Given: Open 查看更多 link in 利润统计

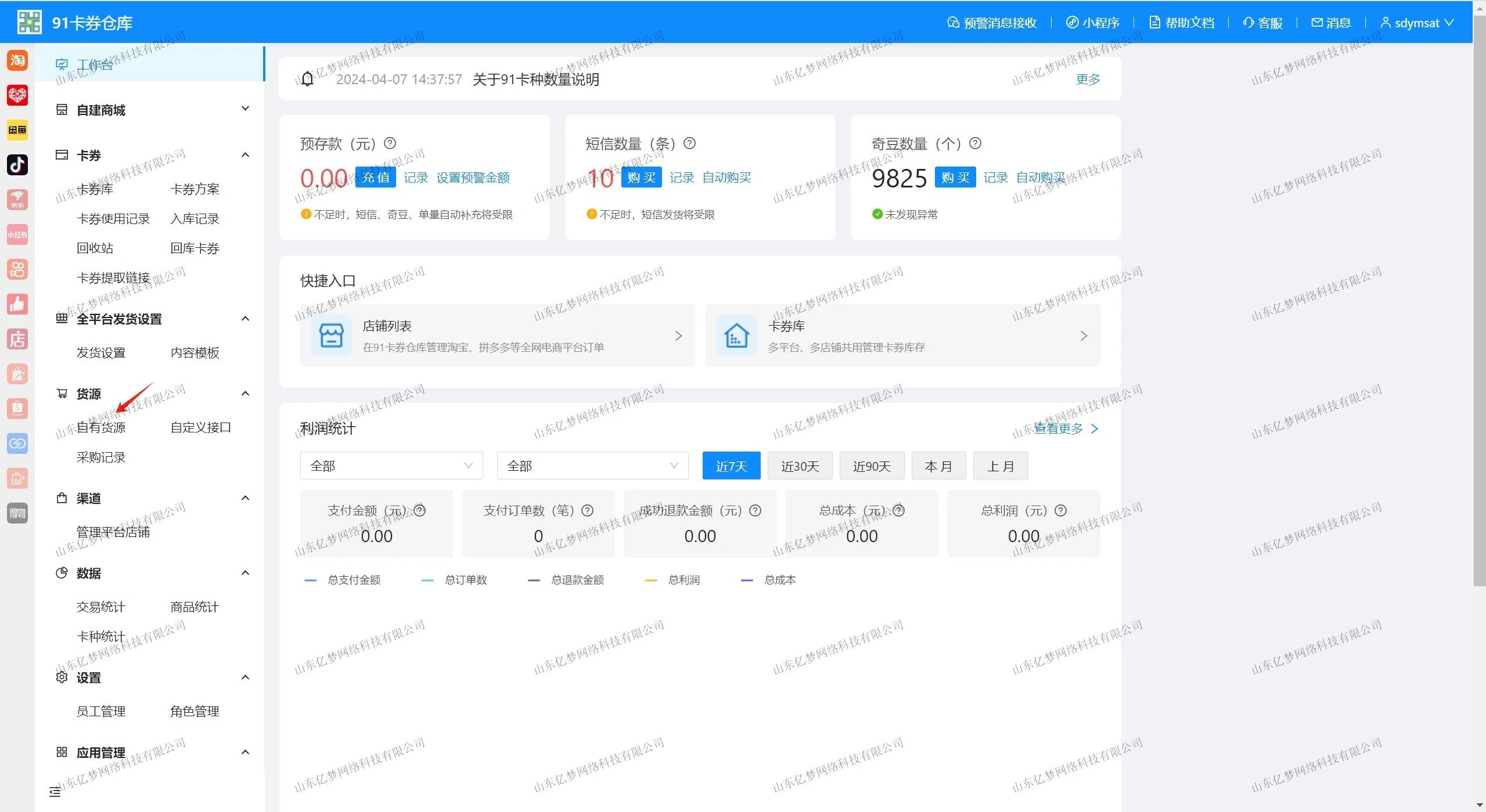Looking at the screenshot, I should (x=1058, y=428).
